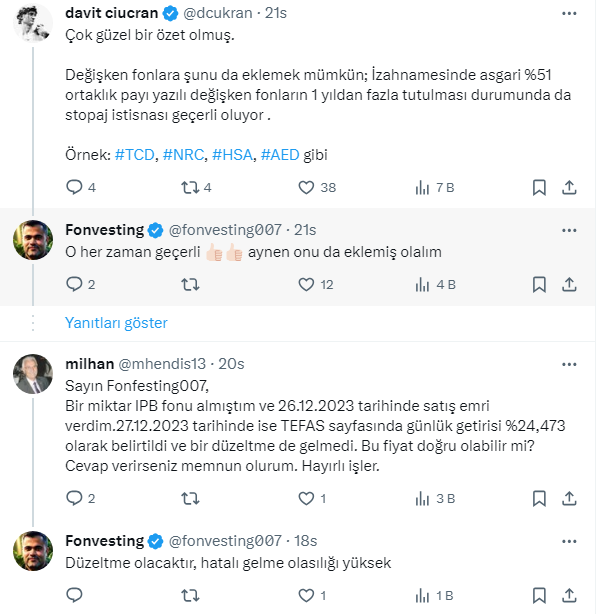The width and height of the screenshot is (609, 614).
Task: Open the #NRC hashtag link
Action: (183, 155)
